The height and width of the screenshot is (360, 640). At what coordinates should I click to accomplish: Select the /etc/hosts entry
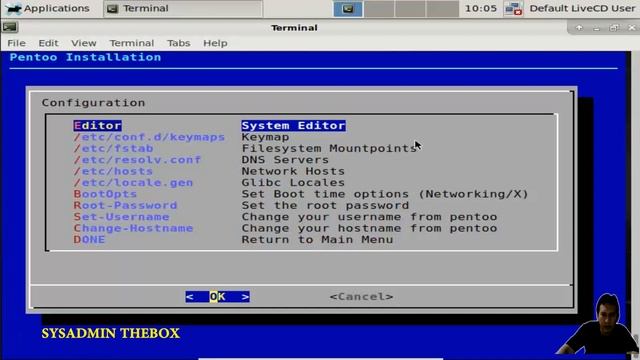pos(113,171)
